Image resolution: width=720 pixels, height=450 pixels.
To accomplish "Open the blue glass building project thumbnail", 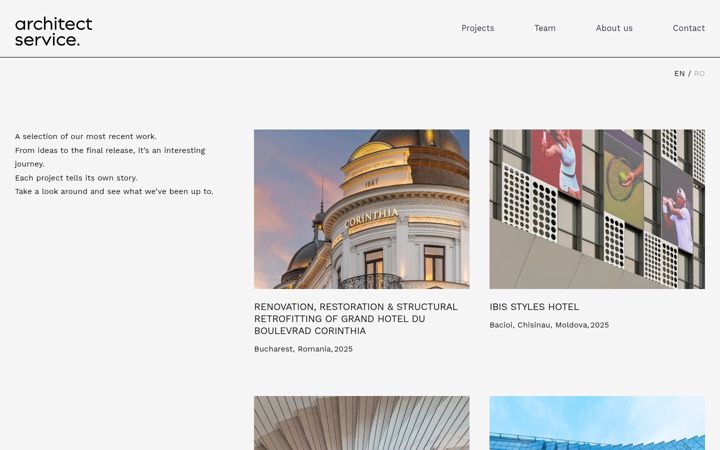I will point(597,423).
